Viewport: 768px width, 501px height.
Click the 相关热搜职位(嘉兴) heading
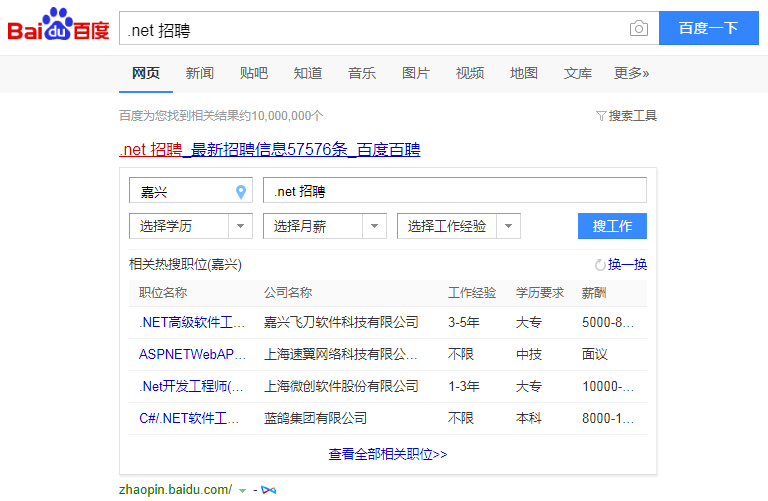(x=186, y=264)
